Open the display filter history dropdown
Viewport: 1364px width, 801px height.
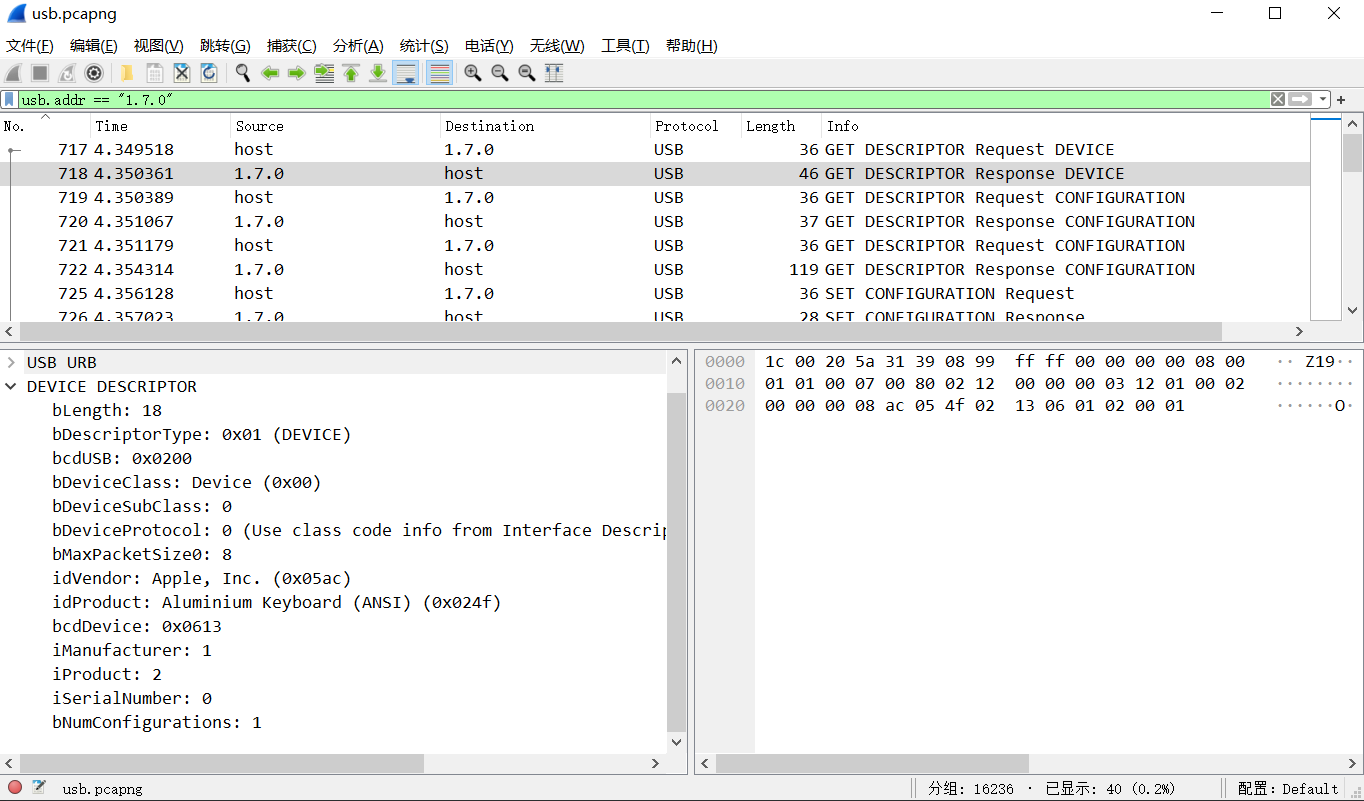pos(1323,99)
